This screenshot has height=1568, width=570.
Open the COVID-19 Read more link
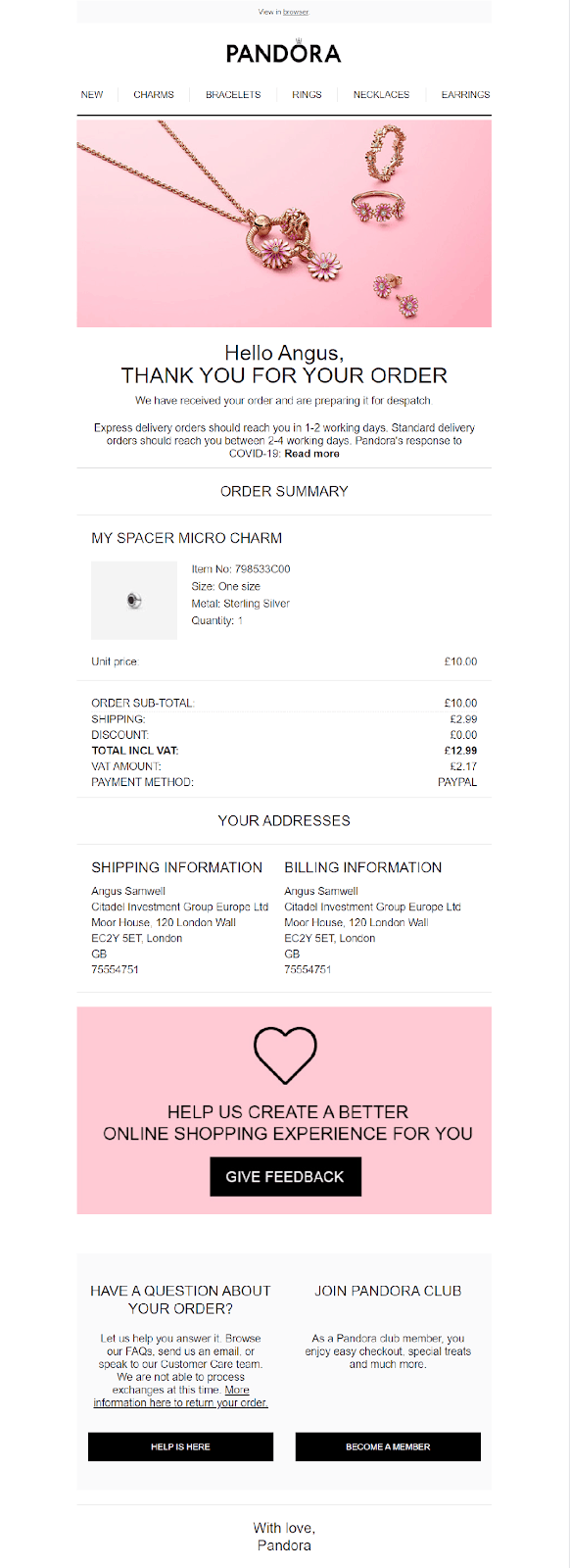pos(311,454)
